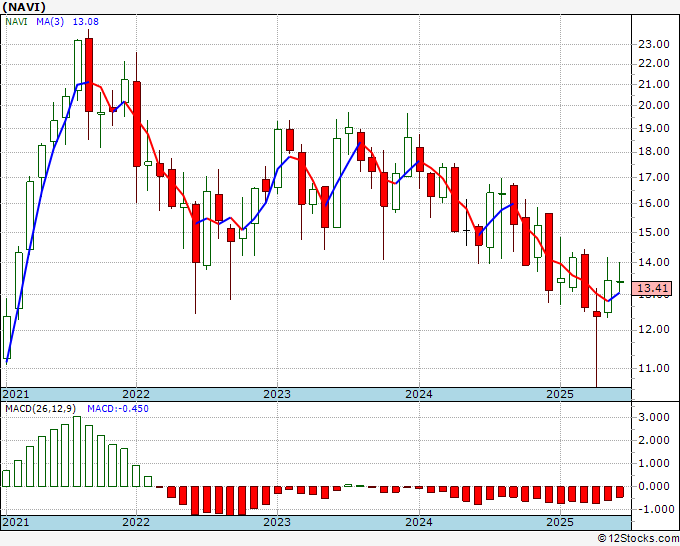Click the 17.00 price axis label
Viewport: 680px width, 546px height.
(x=654, y=177)
